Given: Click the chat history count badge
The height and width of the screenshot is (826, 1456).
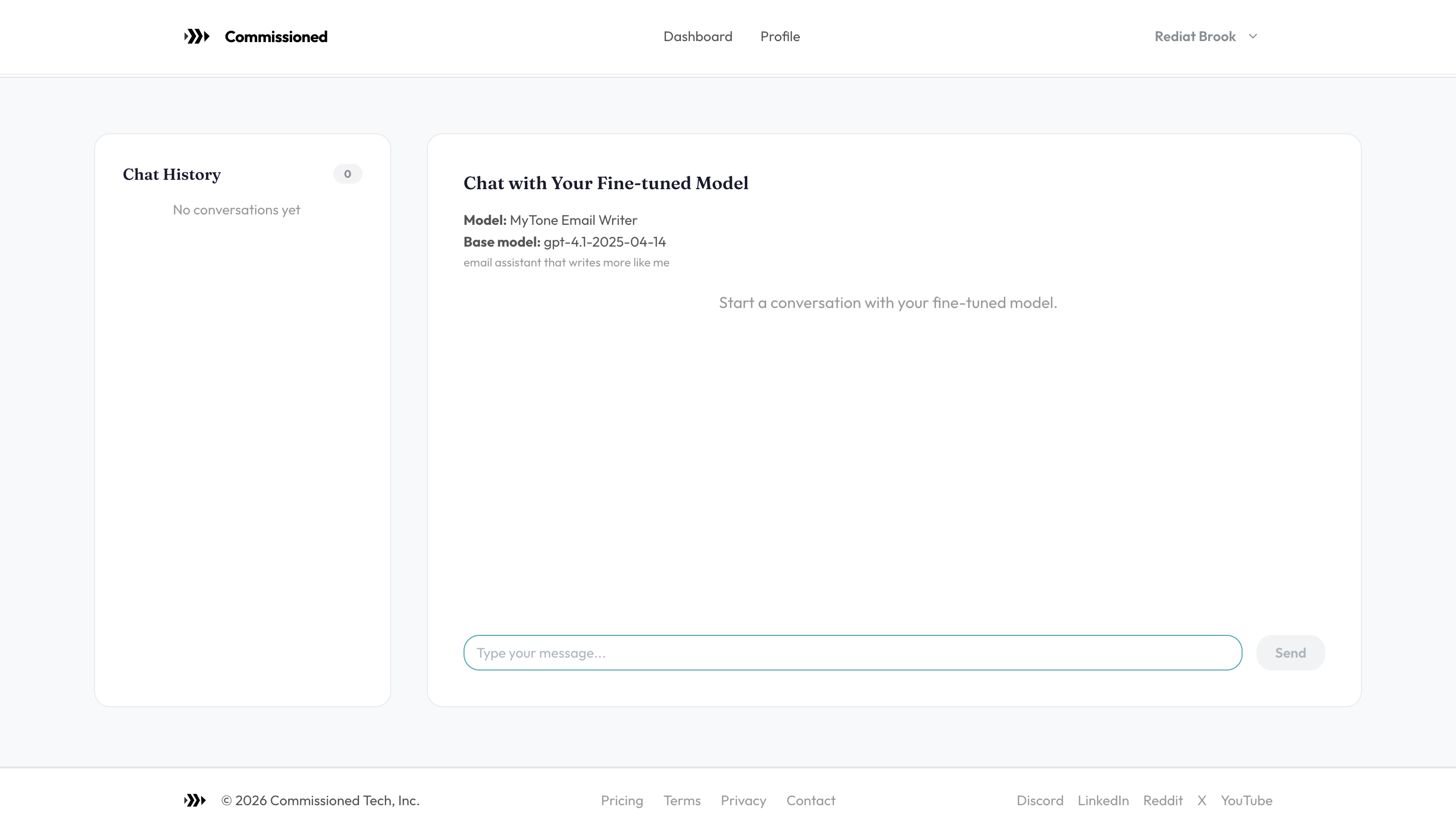Looking at the screenshot, I should (x=347, y=174).
